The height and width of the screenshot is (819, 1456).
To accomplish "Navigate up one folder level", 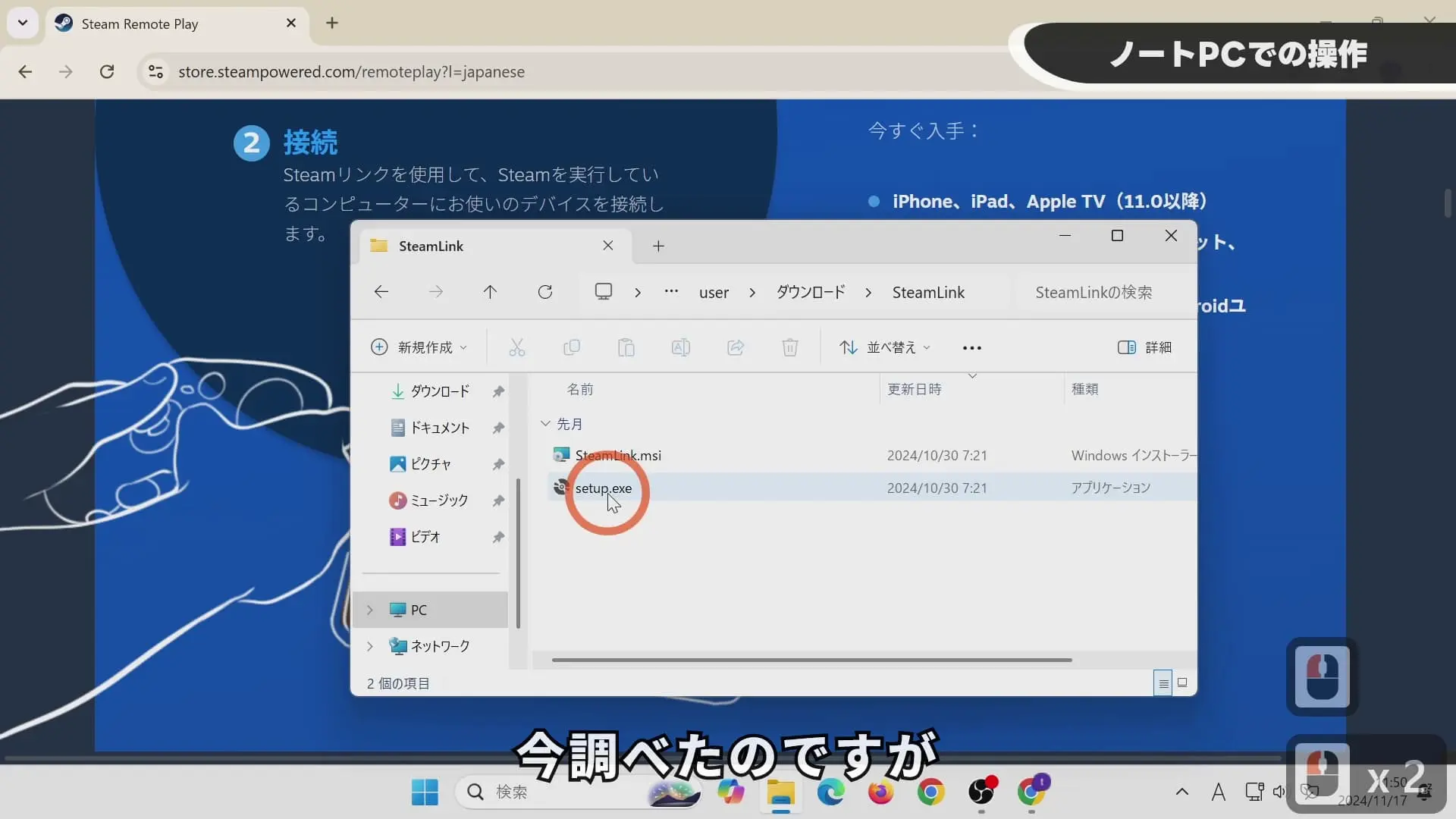I will click(491, 292).
